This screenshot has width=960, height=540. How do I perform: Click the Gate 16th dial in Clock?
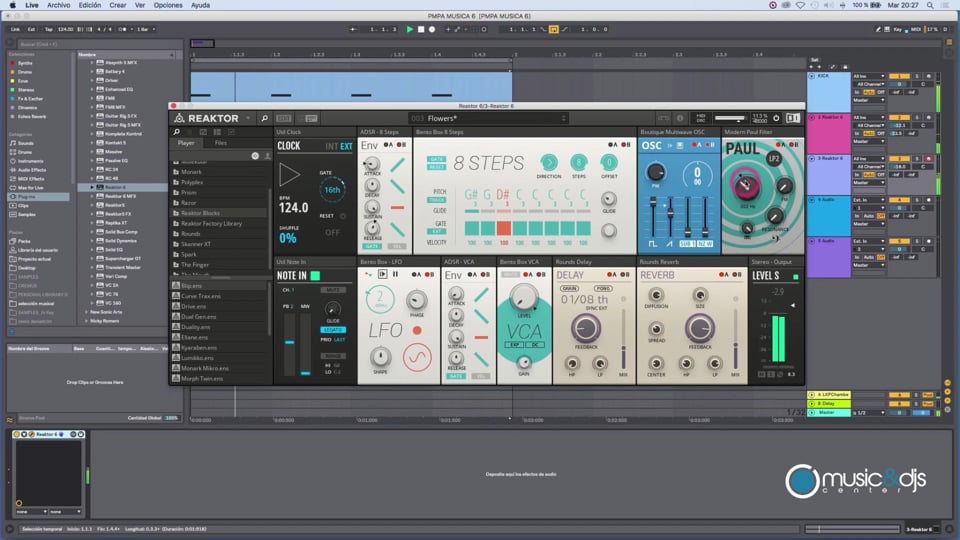pos(332,190)
